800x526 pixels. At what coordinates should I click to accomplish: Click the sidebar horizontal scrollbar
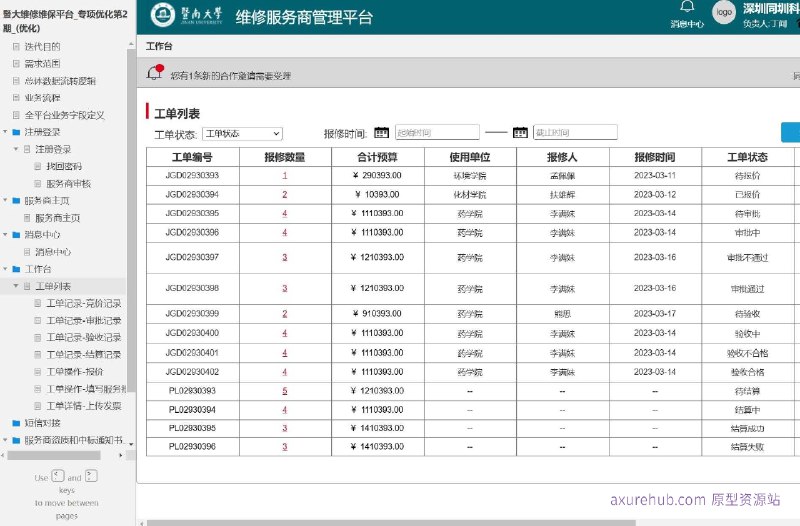pos(54,456)
